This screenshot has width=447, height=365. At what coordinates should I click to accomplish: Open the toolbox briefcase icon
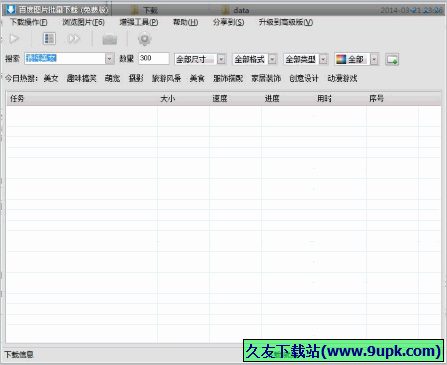110,39
